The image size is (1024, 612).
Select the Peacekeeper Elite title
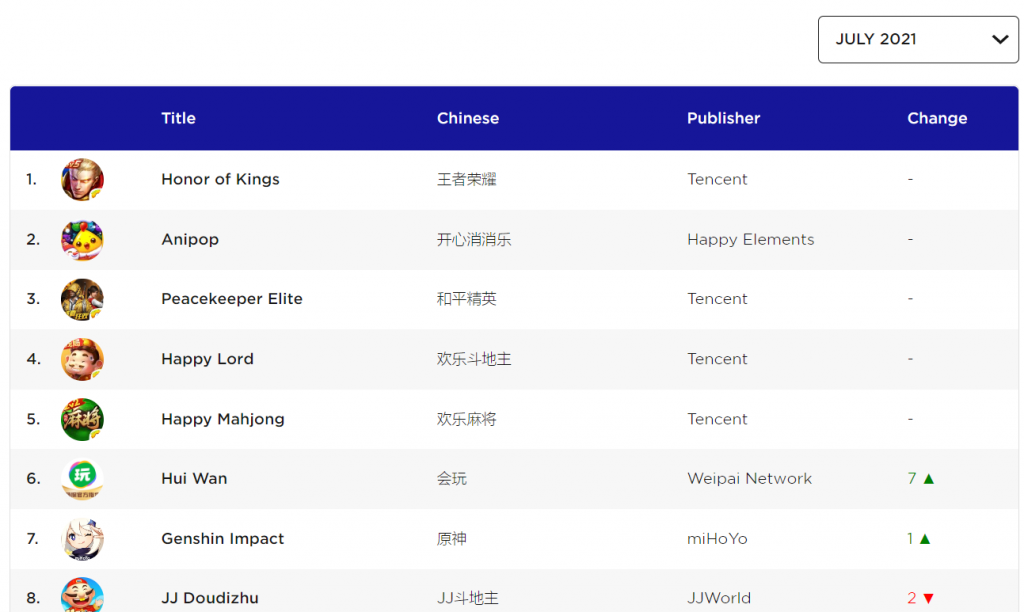click(x=232, y=298)
